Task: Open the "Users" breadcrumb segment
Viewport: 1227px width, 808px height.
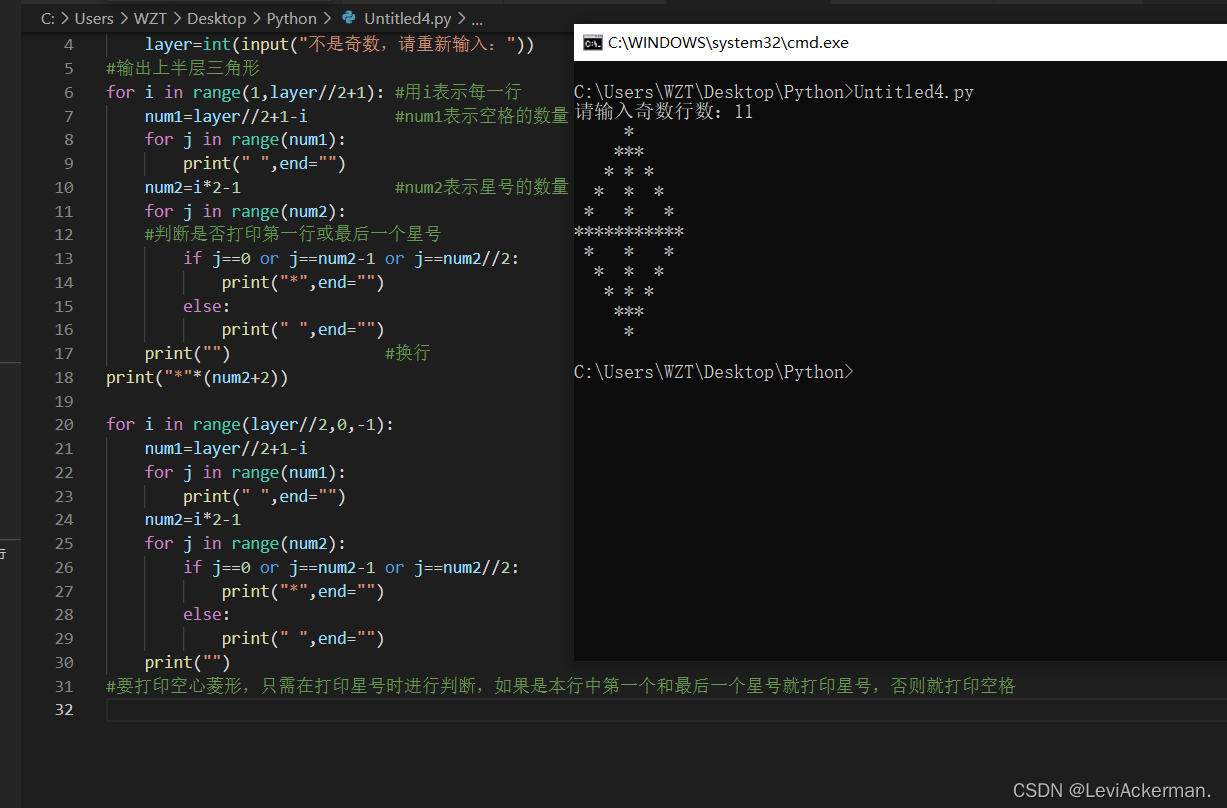Action: click(x=94, y=18)
